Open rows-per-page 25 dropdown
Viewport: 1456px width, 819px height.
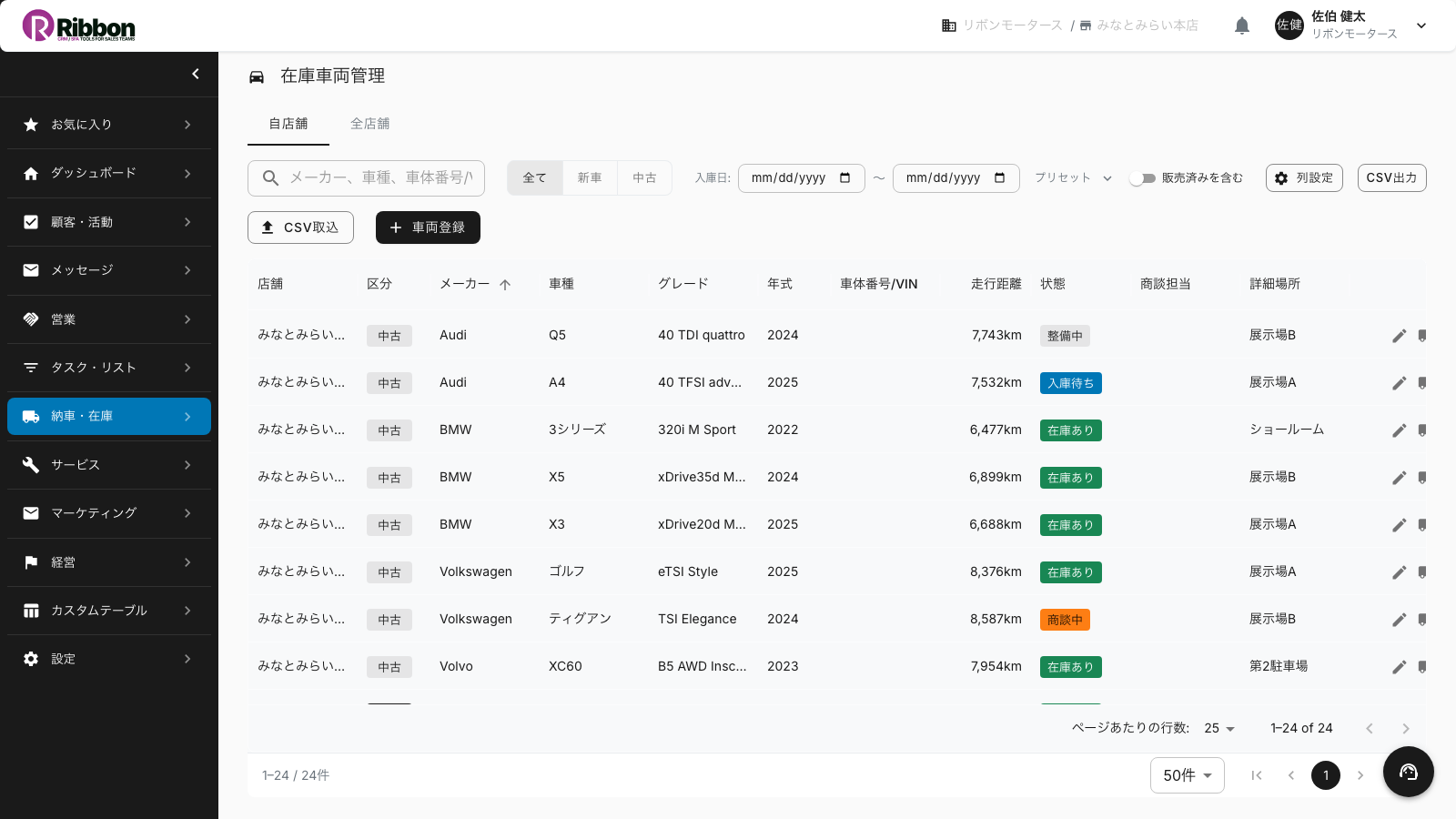[1219, 728]
